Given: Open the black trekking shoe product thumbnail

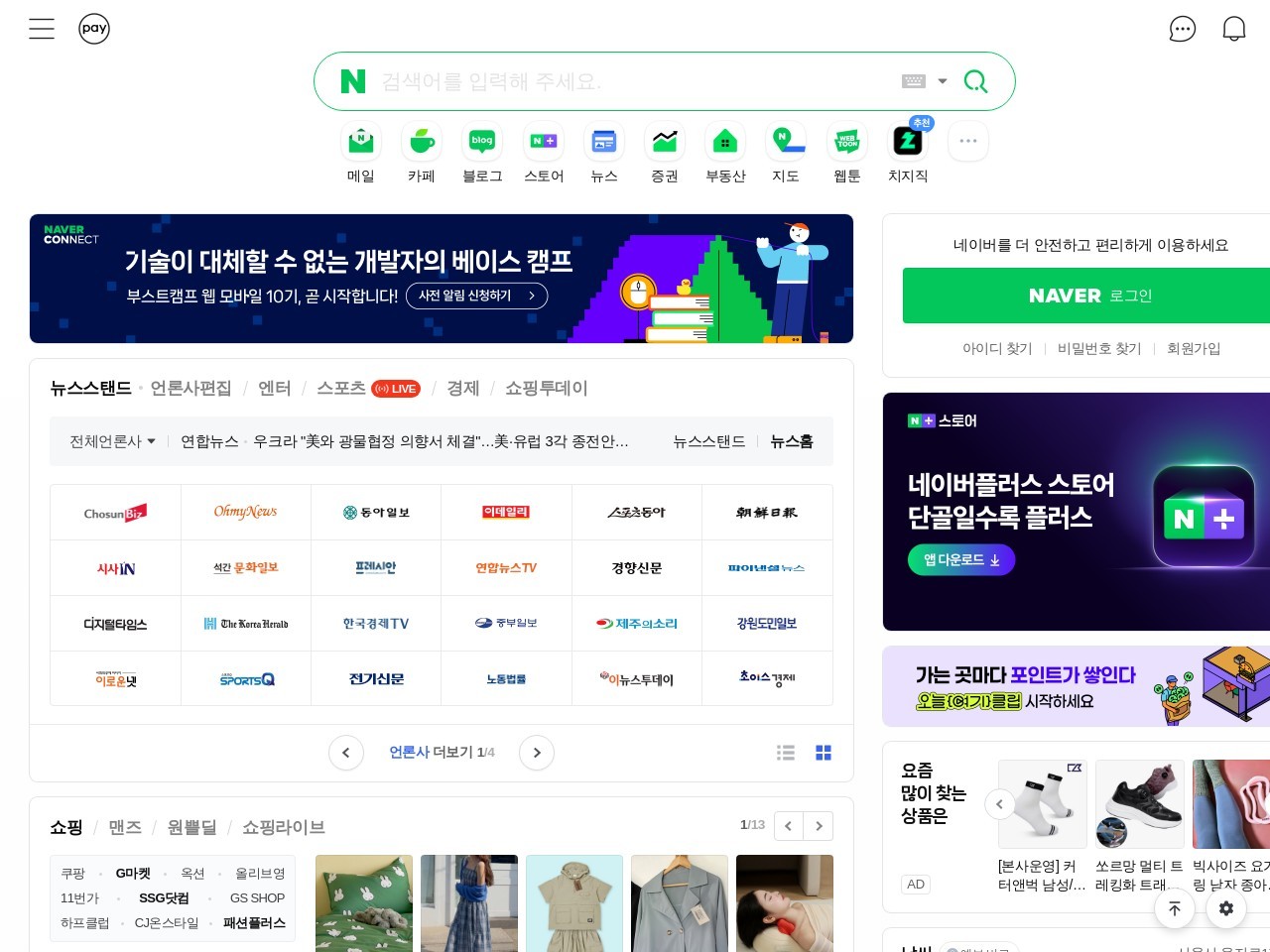Looking at the screenshot, I should coord(1140,804).
